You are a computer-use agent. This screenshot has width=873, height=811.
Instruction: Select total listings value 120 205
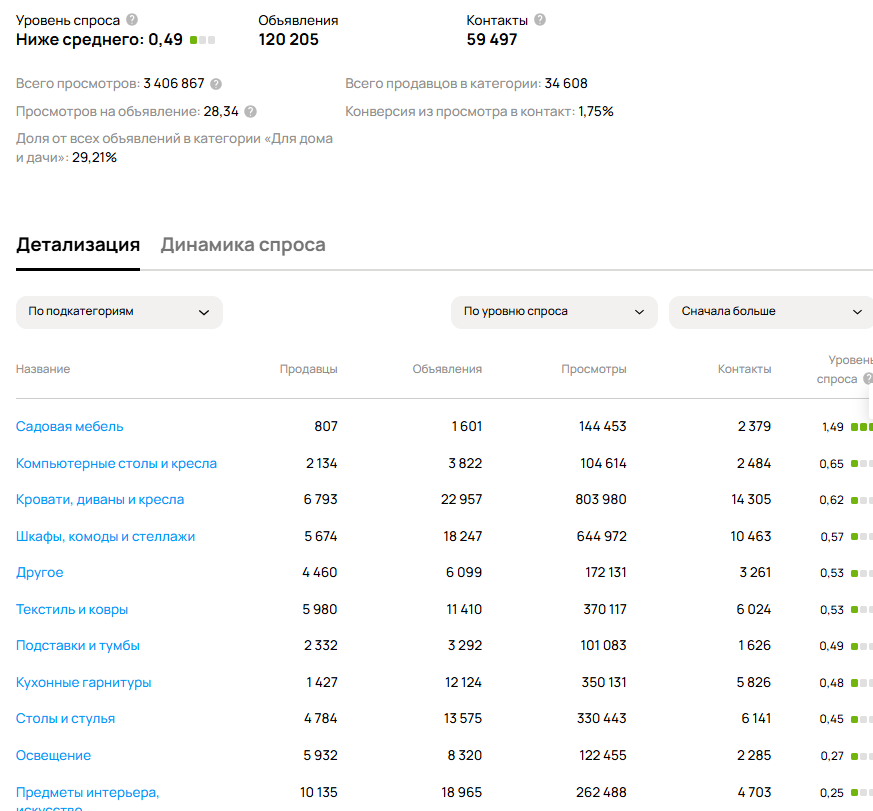[288, 40]
